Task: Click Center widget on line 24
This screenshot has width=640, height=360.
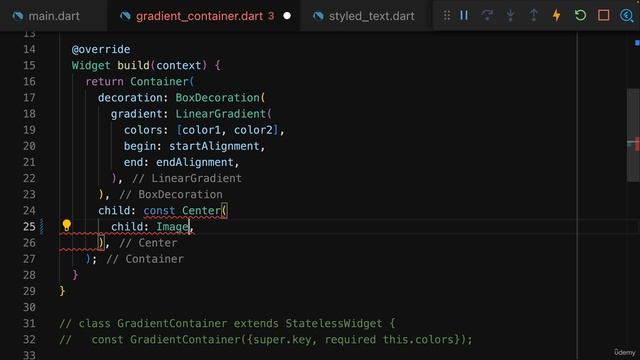Action: point(202,211)
